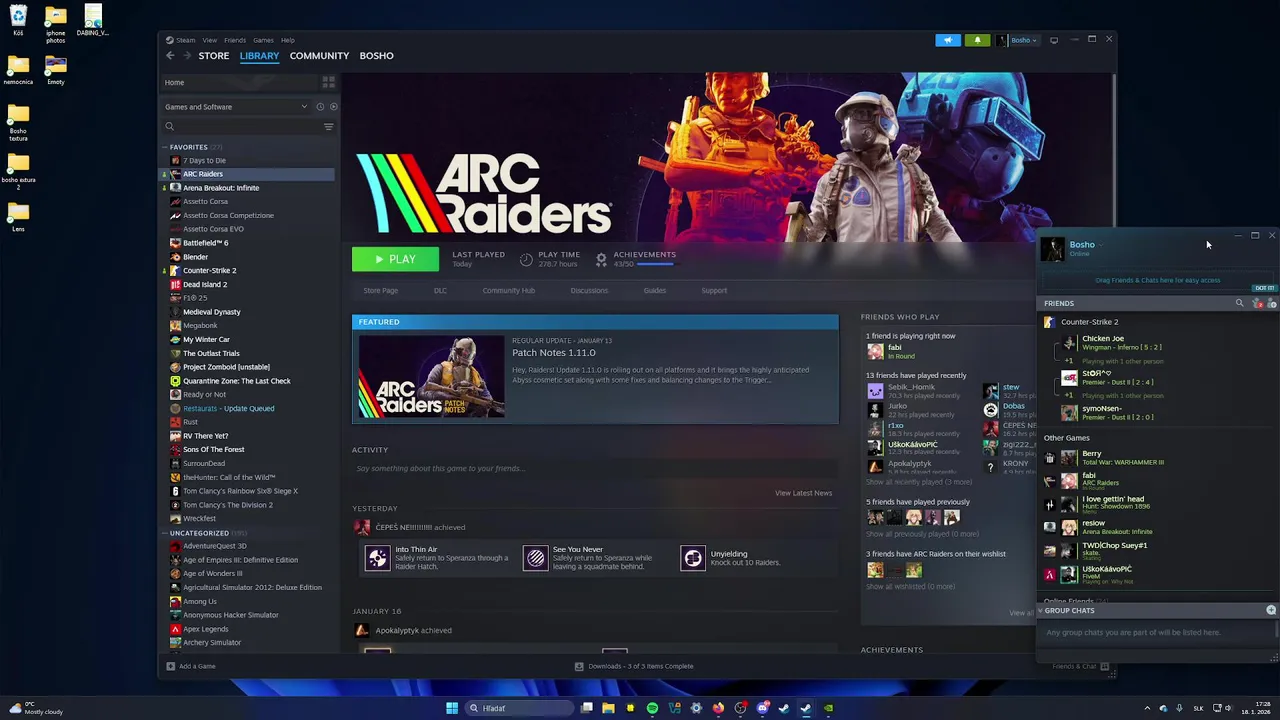Screen dimensions: 1280x720
Task: Search friends list magnifier icon
Action: coord(1239,303)
